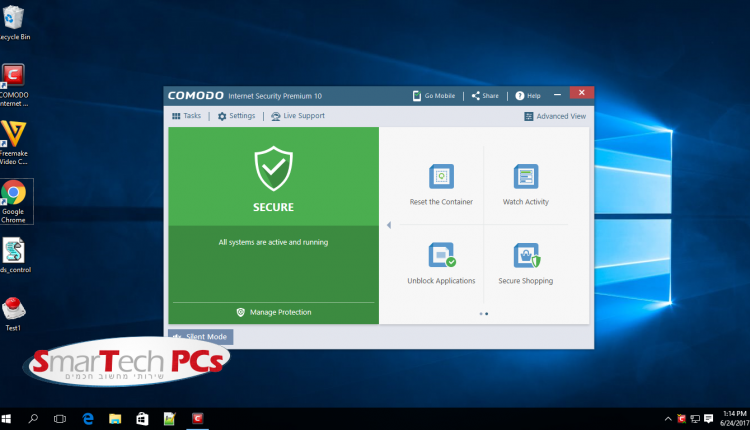Open File Explorer from the taskbar

pyautogui.click(x=115, y=419)
